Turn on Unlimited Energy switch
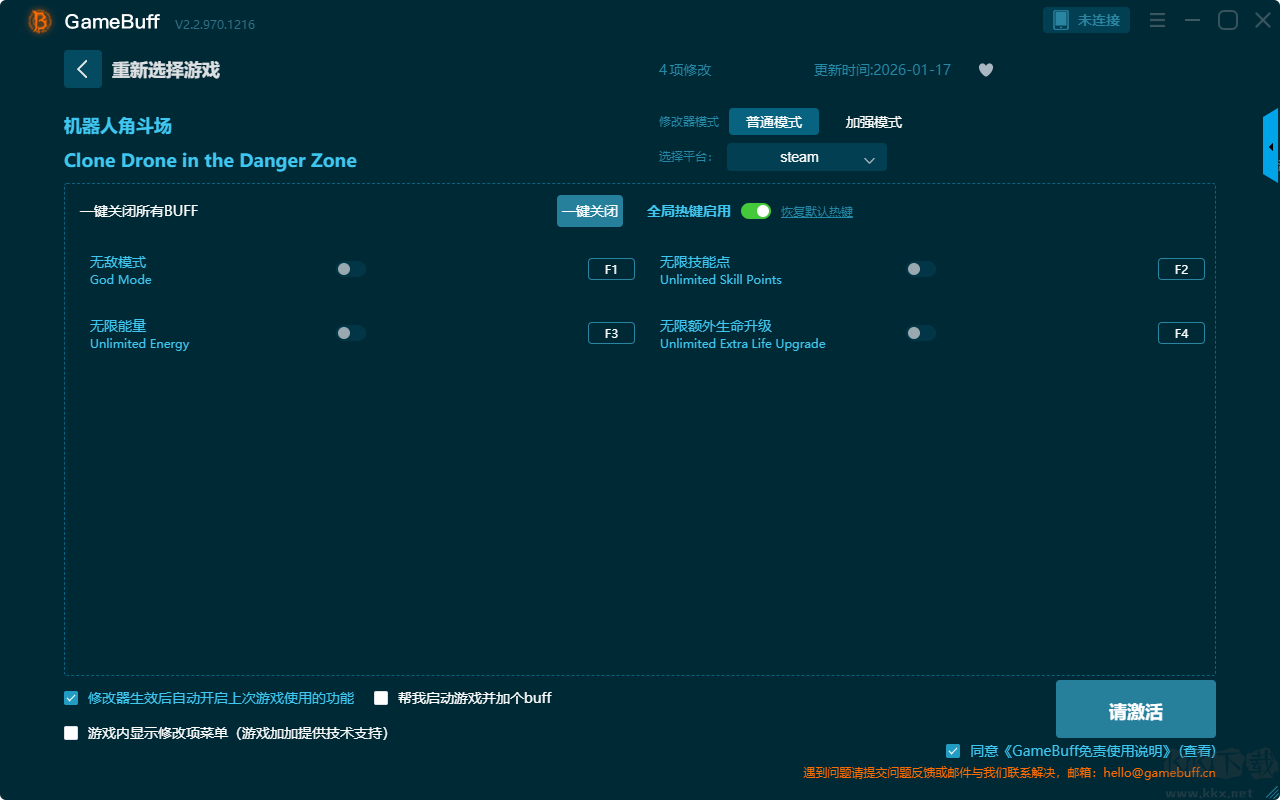This screenshot has height=800, width=1280. [351, 333]
